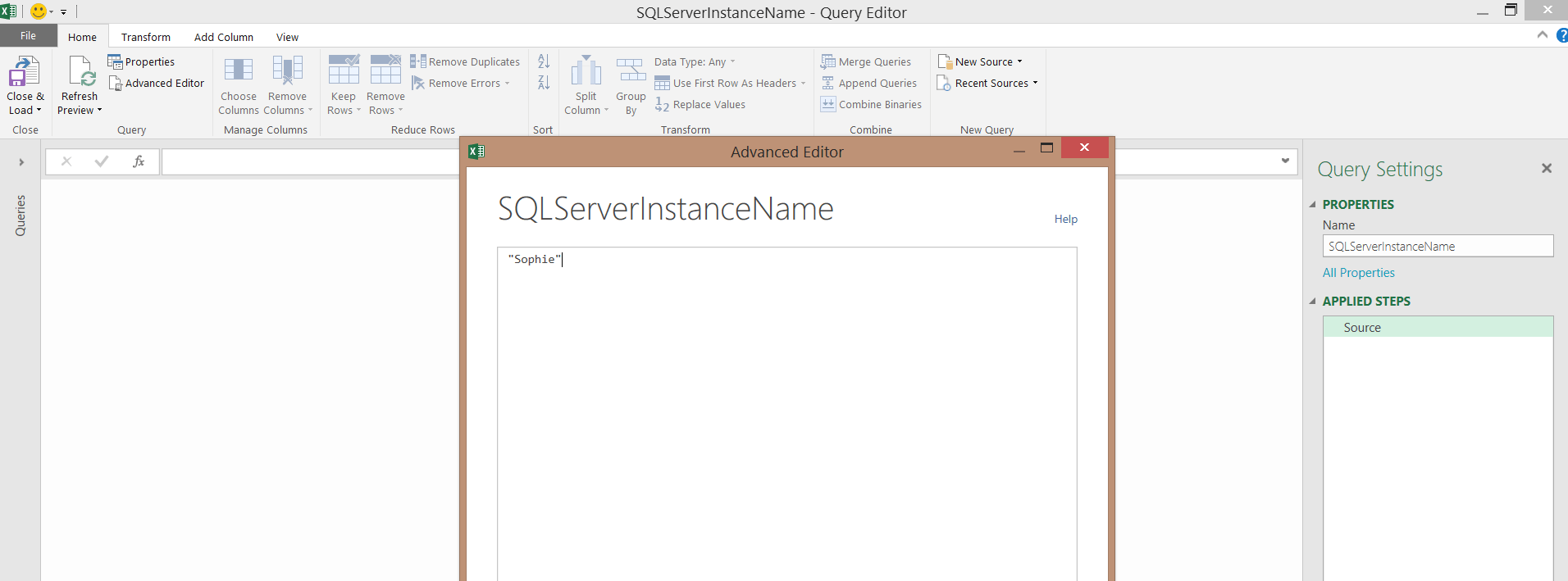This screenshot has height=581, width=1568.
Task: Click the Merge Queries icon
Action: pyautogui.click(x=828, y=62)
